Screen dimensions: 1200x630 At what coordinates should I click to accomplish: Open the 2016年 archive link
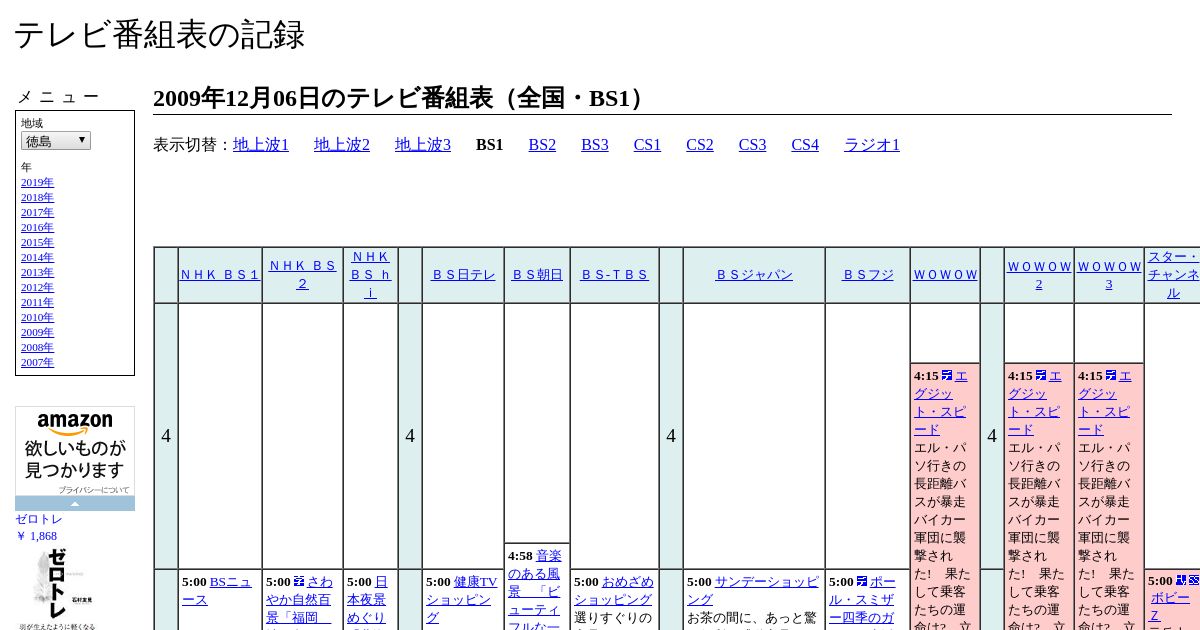(37, 228)
